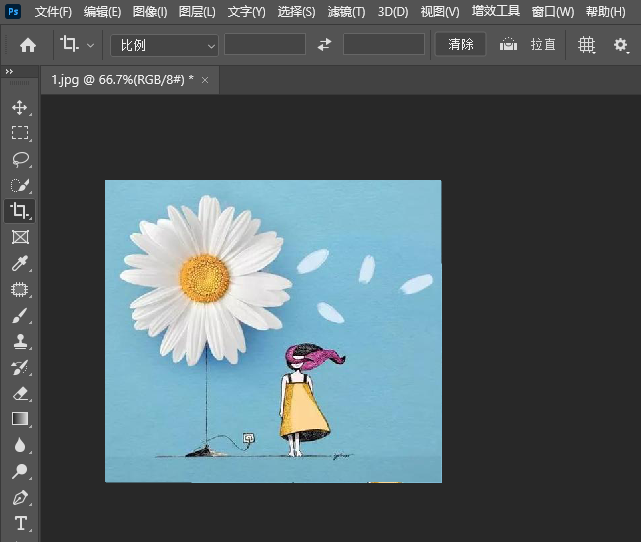Open the crop tool preset picker
This screenshot has height=542, width=641.
[77, 45]
